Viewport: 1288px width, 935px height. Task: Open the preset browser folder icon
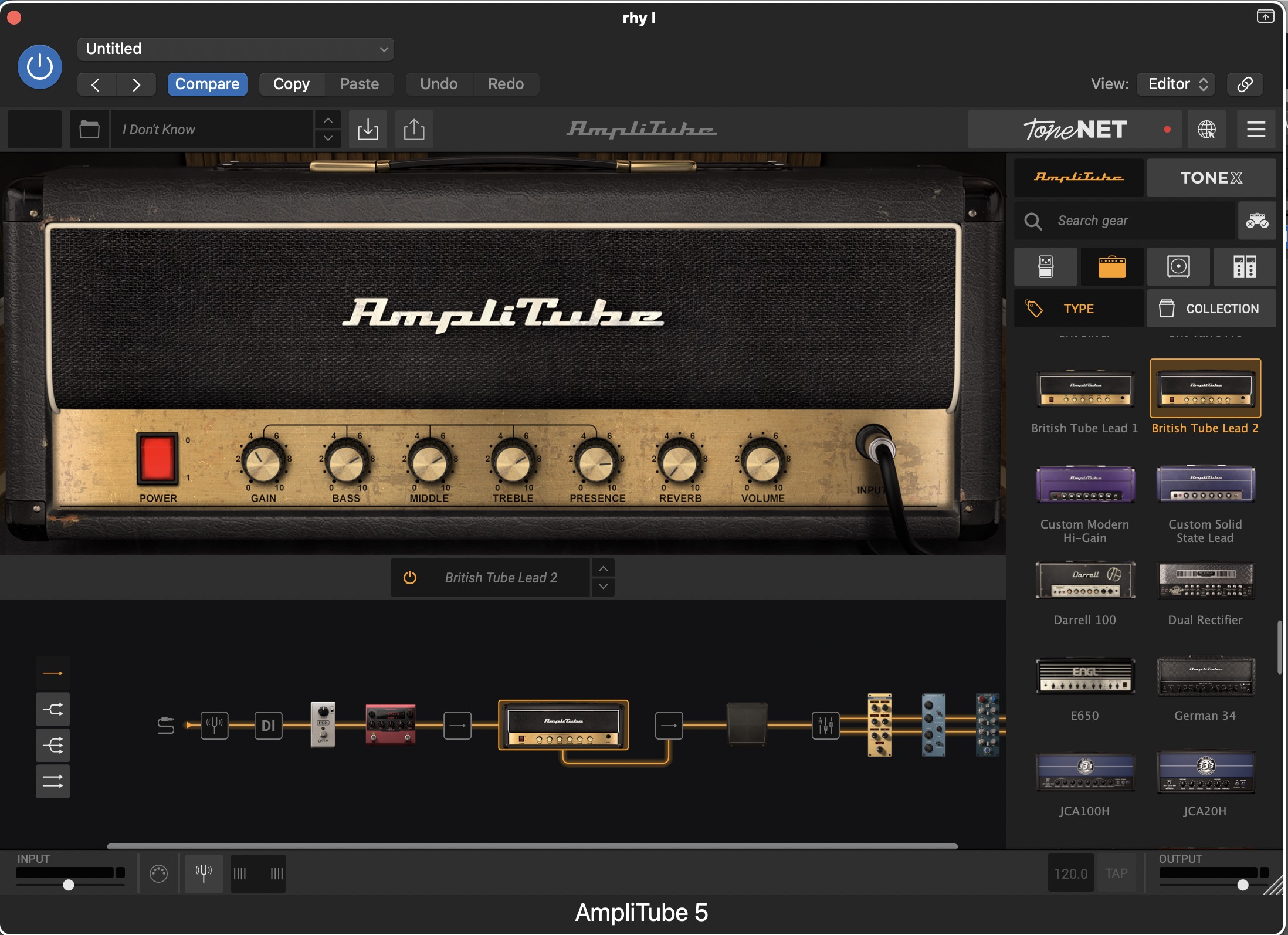[x=89, y=129]
